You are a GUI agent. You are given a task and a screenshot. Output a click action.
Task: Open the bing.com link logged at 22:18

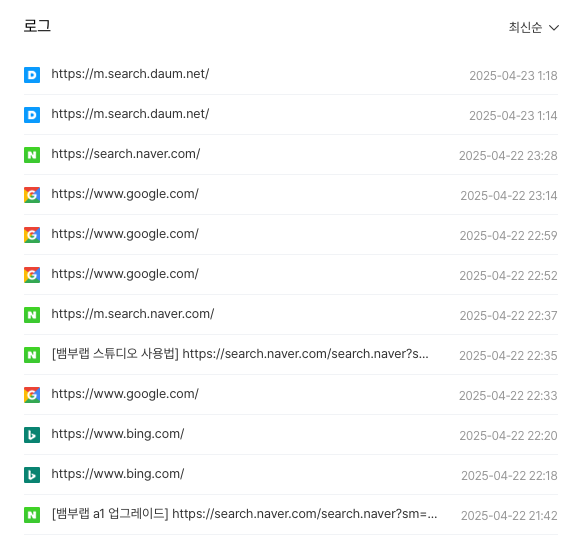(118, 474)
